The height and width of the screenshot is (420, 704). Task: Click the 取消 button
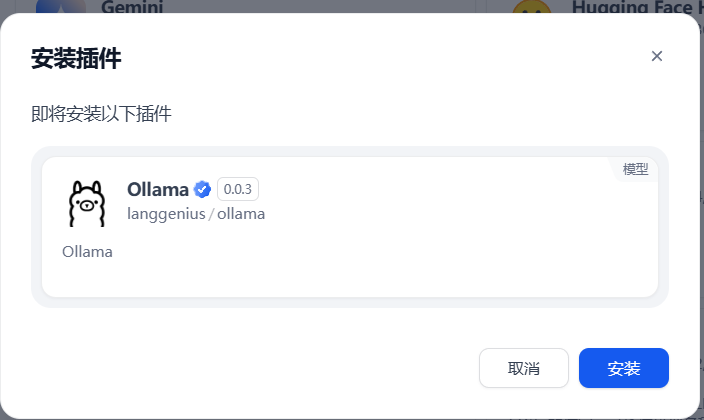coord(524,368)
